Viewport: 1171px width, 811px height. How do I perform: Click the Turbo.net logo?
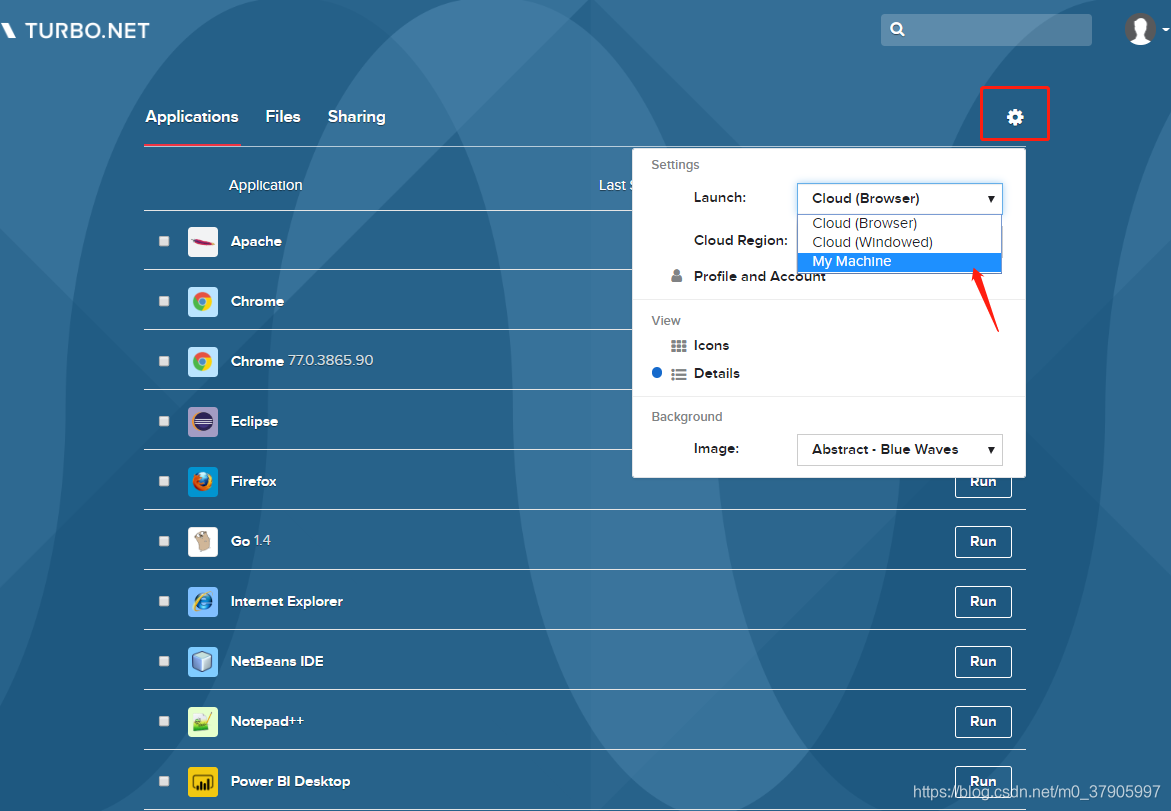75,31
